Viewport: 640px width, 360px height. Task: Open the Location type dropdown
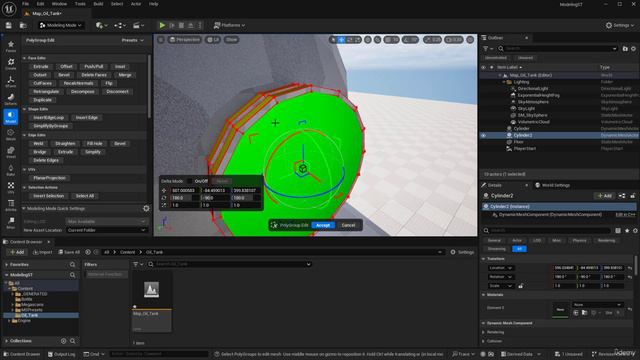(x=501, y=268)
